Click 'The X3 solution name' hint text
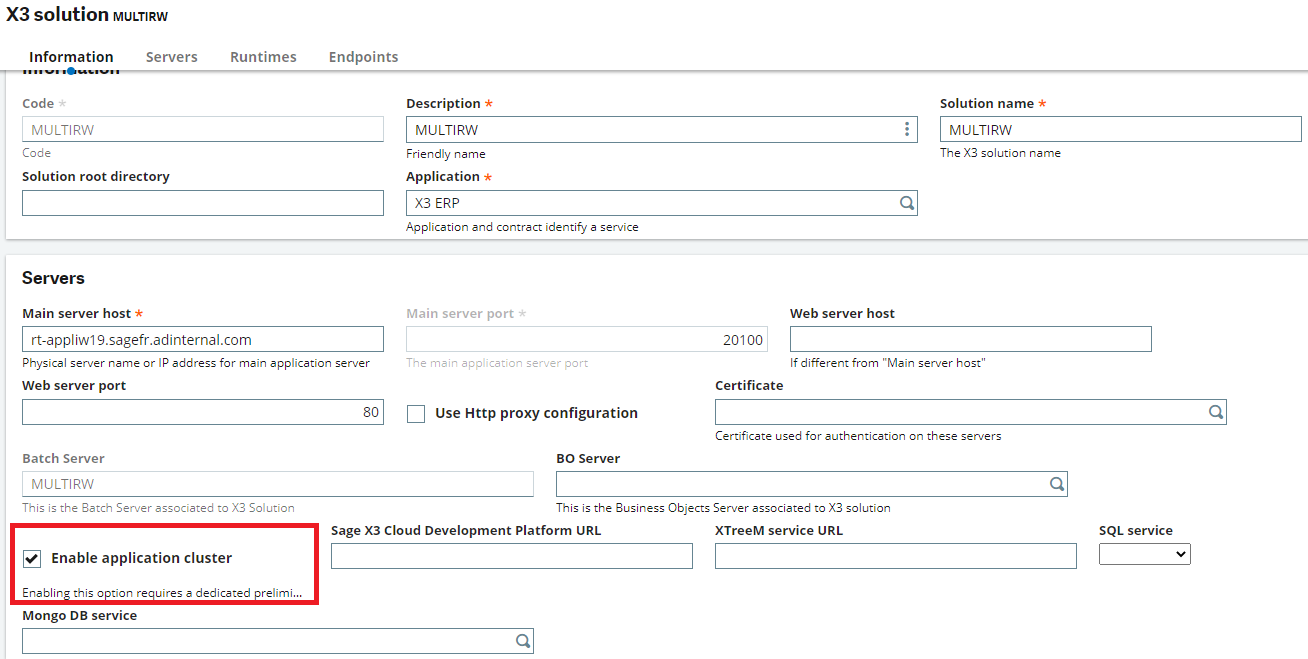The image size is (1308, 659). coord(1000,153)
